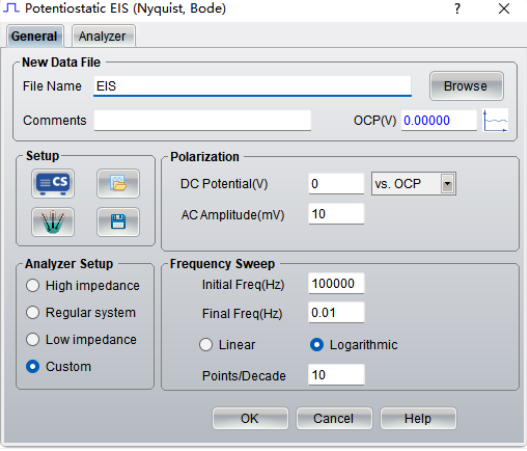Viewport: 527px width, 451px height.
Task: Click the Browse button
Action: 466,86
